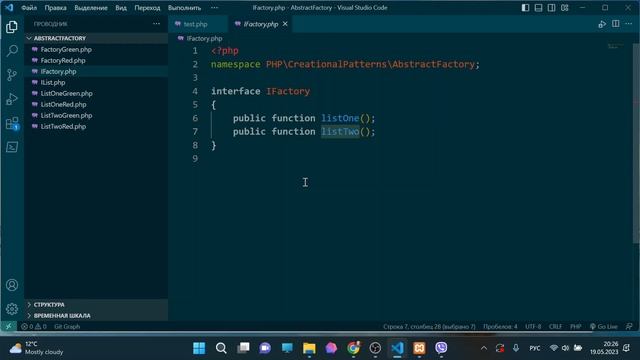This screenshot has height=360, width=640.
Task: Open the Файл menu
Action: click(29, 8)
